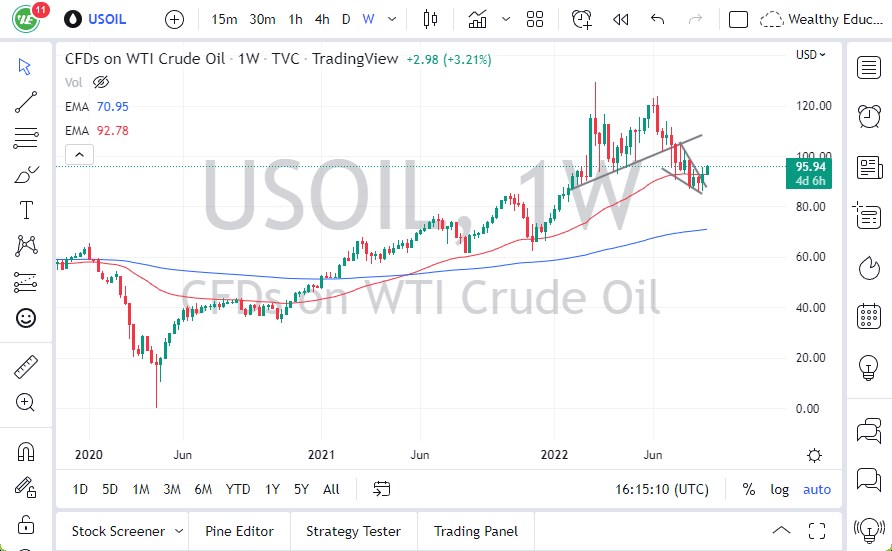Viewport: 892px width, 551px height.
Task: Open the Wealthy Educ... cloud layout menu
Action: [x=821, y=20]
